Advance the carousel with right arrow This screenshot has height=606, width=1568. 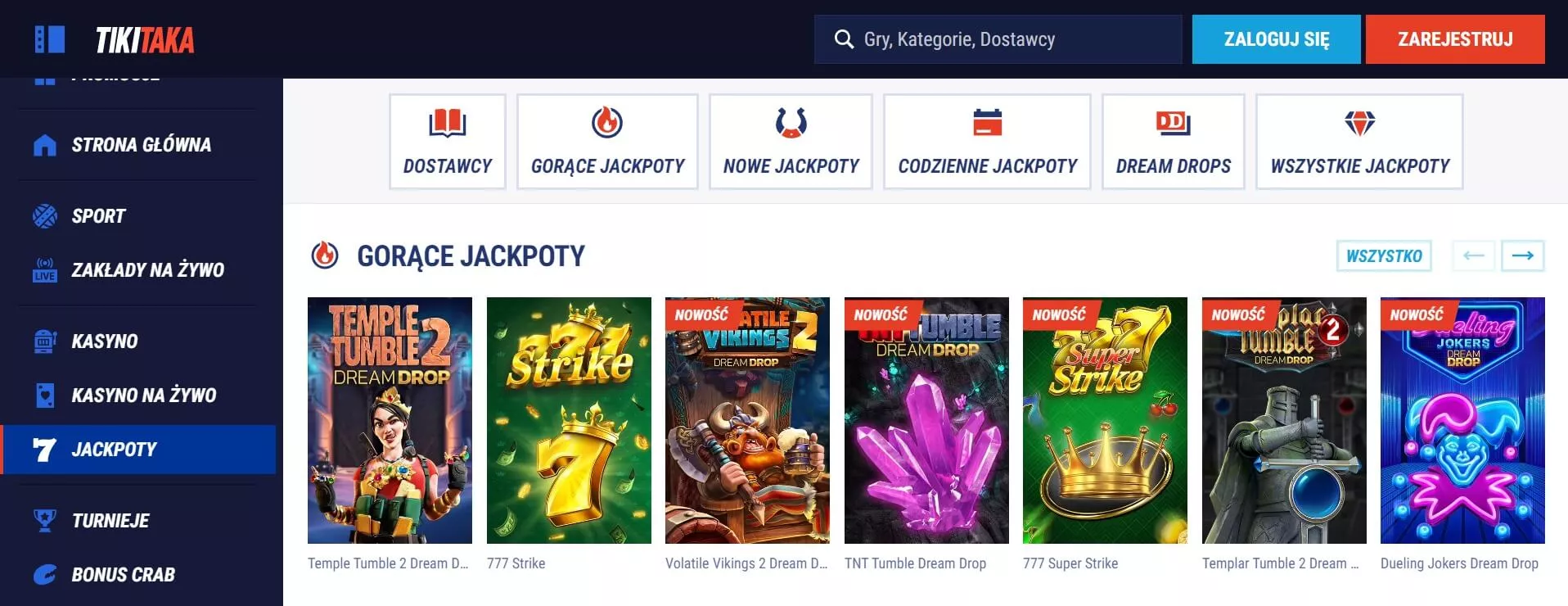(x=1522, y=256)
